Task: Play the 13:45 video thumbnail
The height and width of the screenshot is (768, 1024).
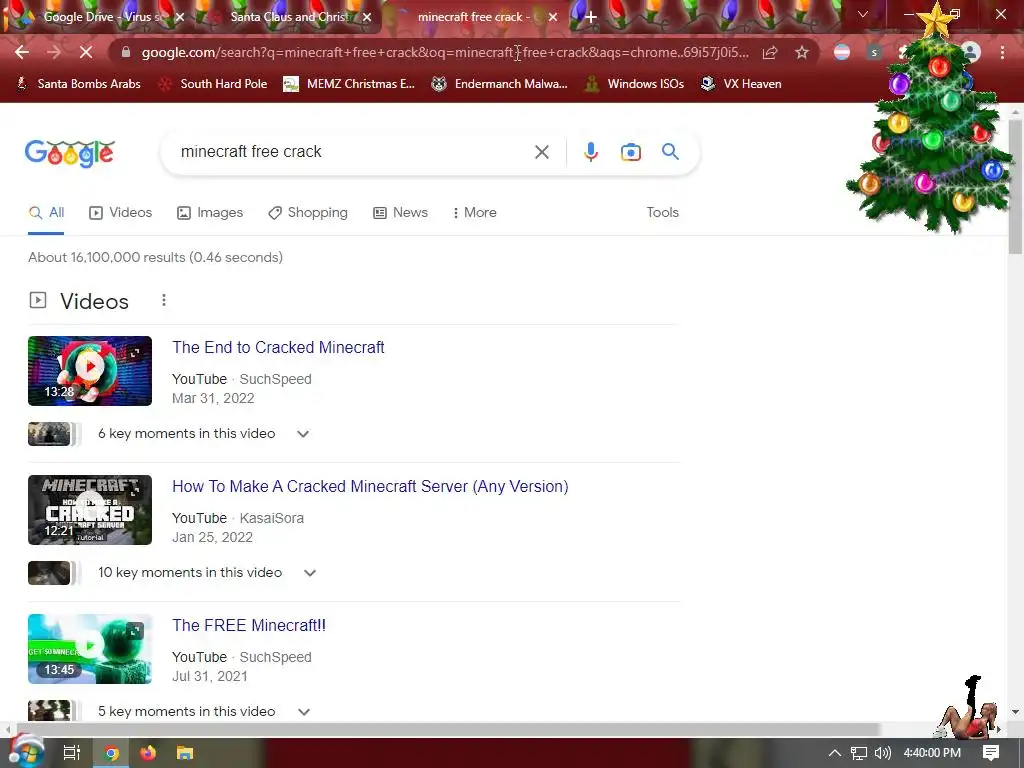Action: pyautogui.click(x=90, y=649)
